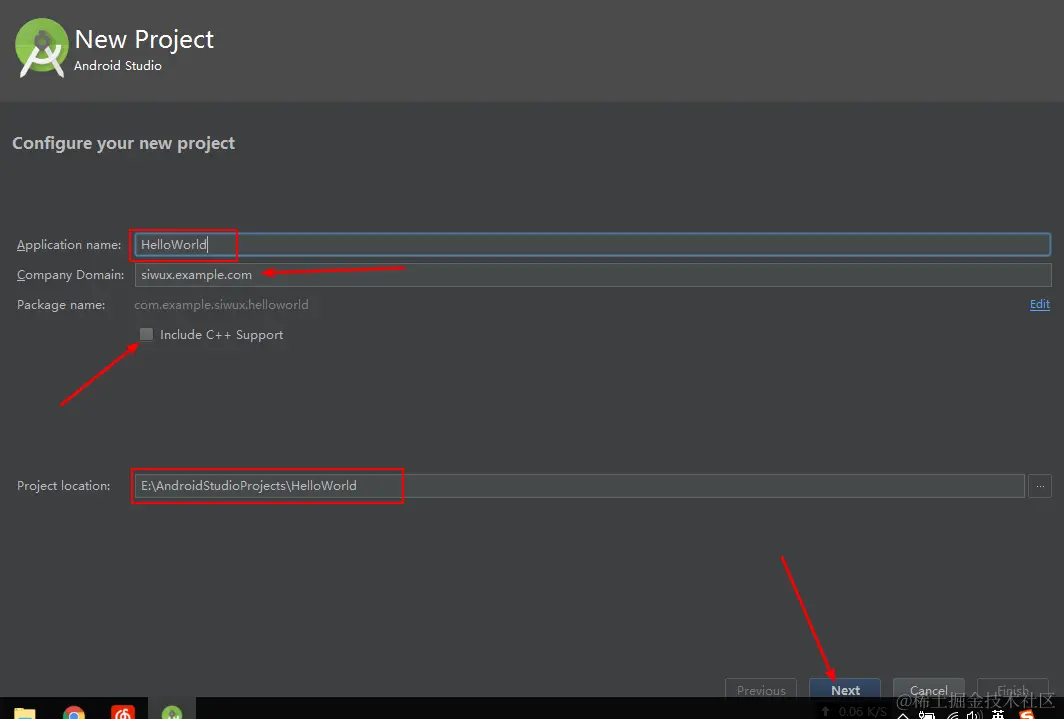Click the Finish button

[1012, 689]
